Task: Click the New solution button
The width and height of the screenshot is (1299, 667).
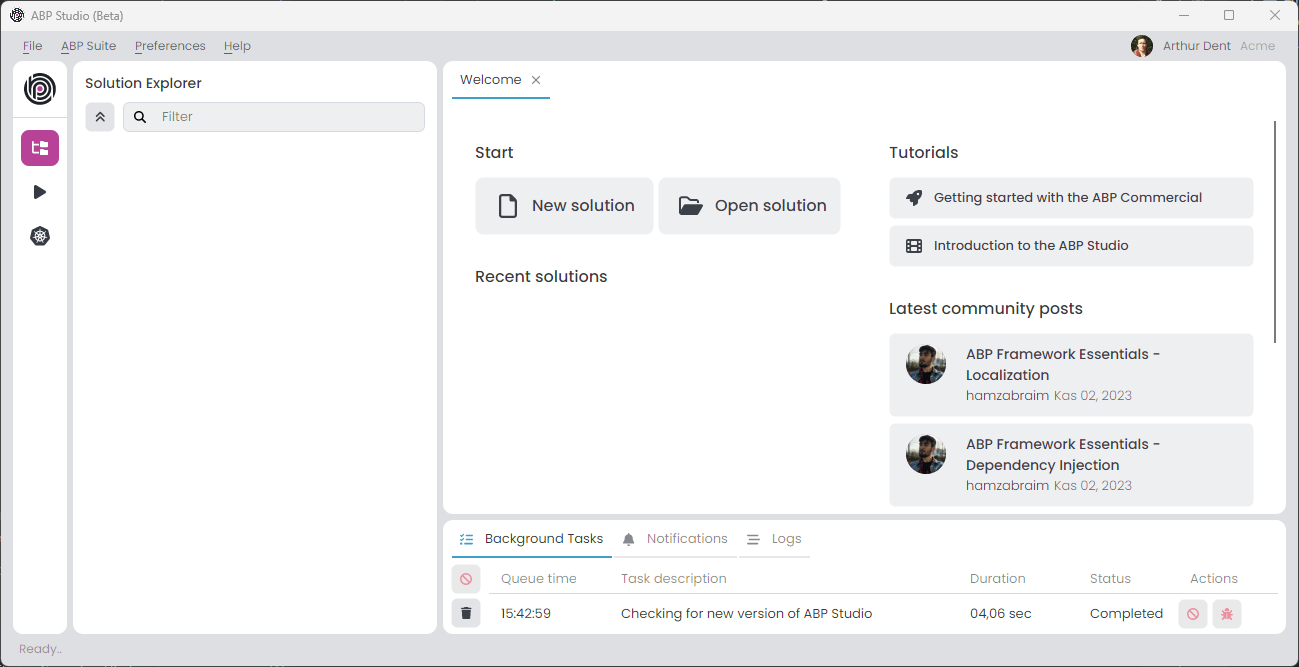Action: [564, 206]
